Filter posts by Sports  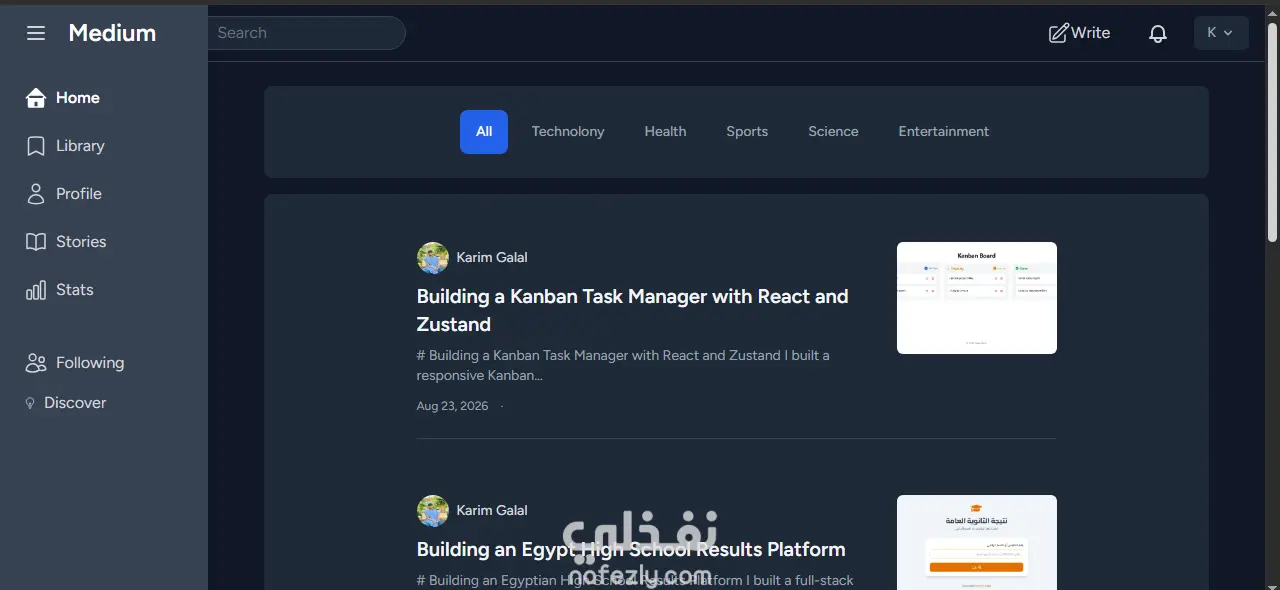click(x=747, y=132)
